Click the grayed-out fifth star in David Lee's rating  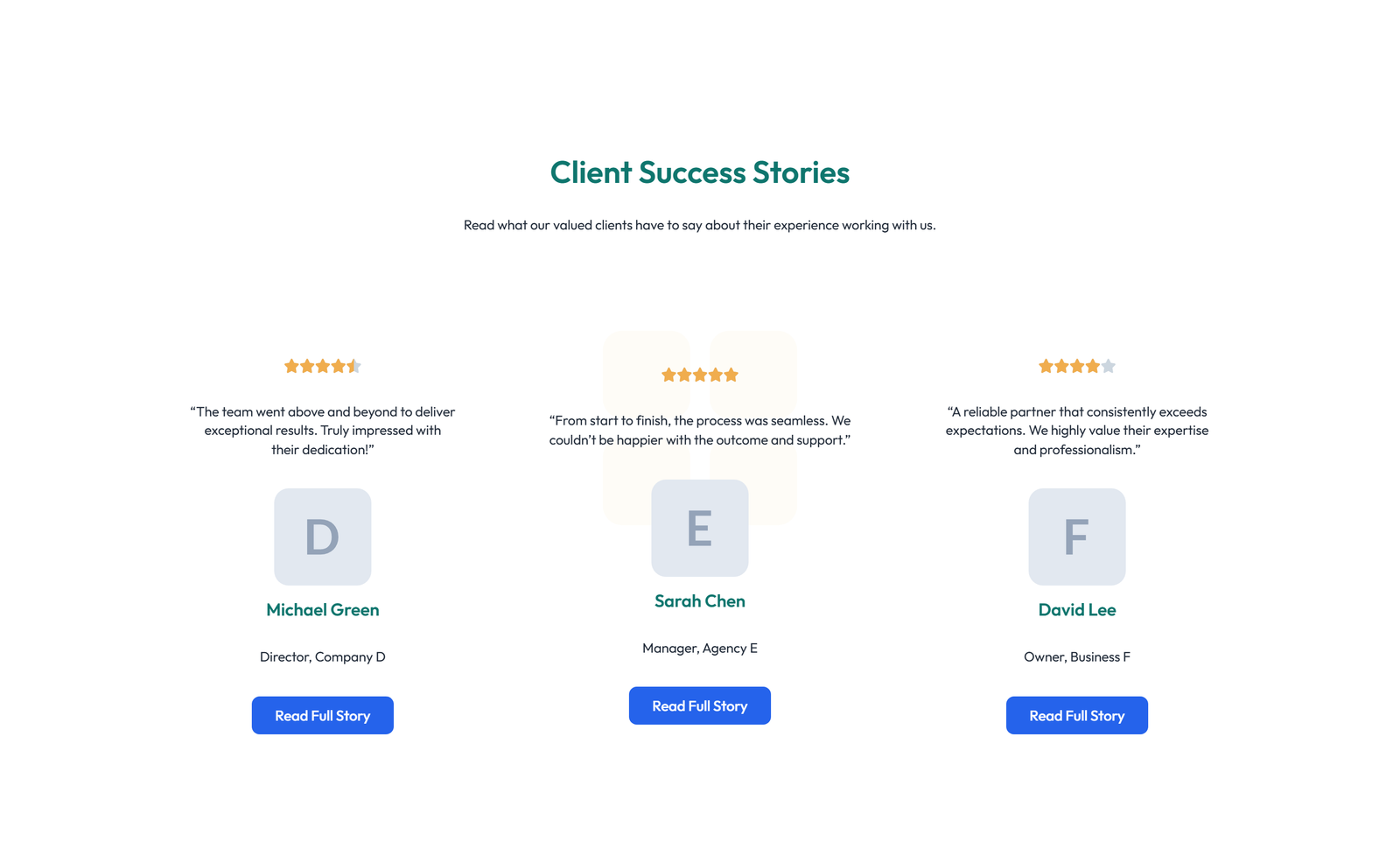tap(1109, 366)
